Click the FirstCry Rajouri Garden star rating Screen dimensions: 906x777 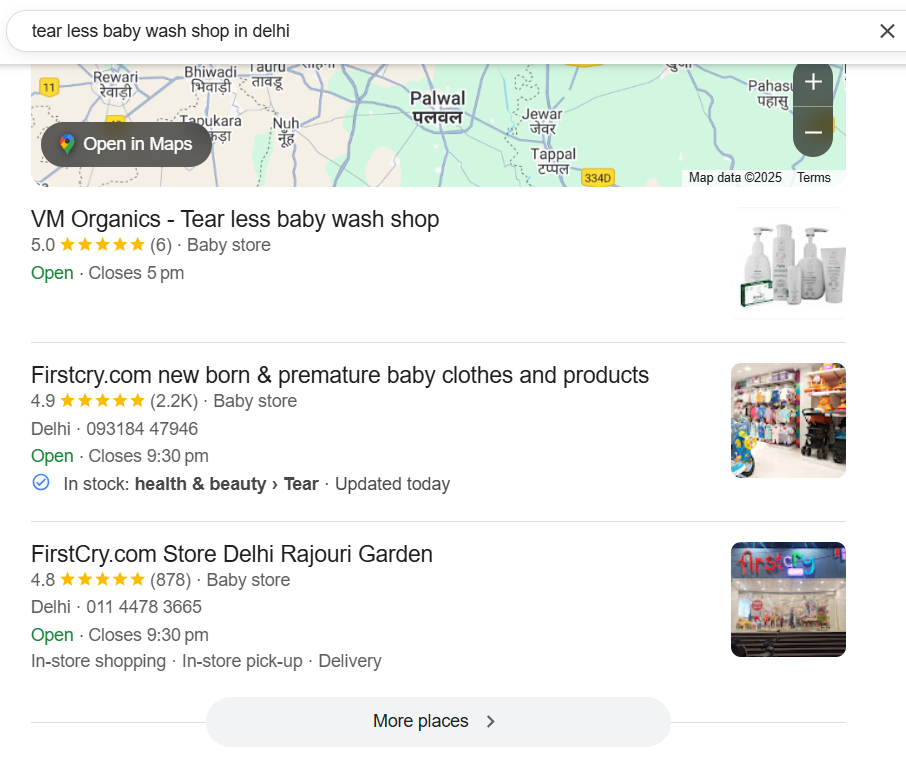(102, 580)
